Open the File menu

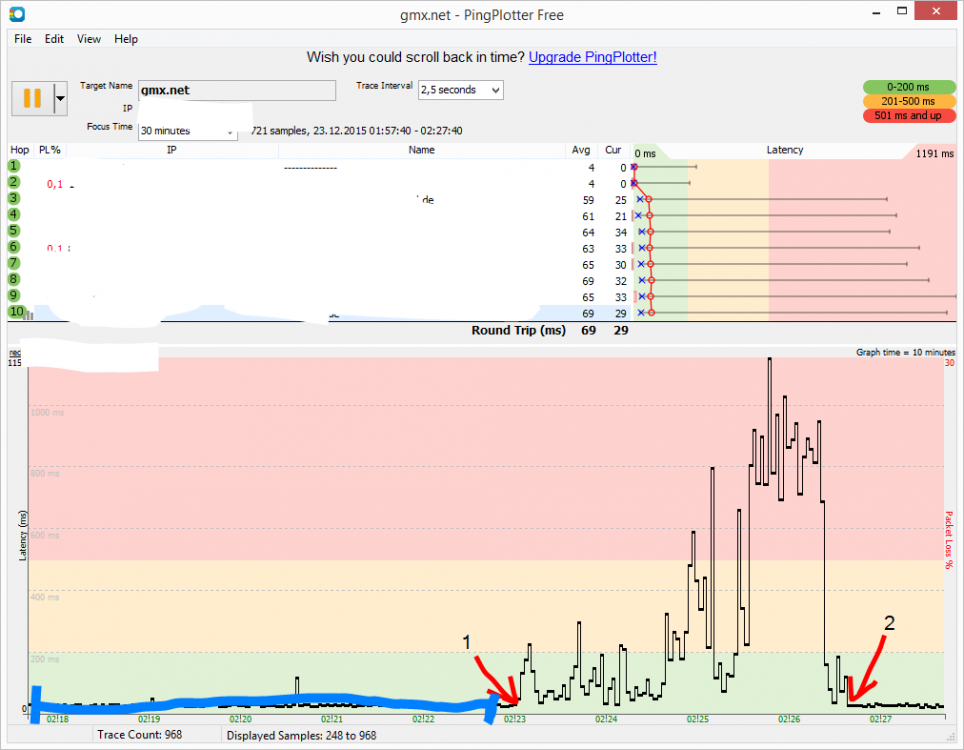(x=23, y=39)
